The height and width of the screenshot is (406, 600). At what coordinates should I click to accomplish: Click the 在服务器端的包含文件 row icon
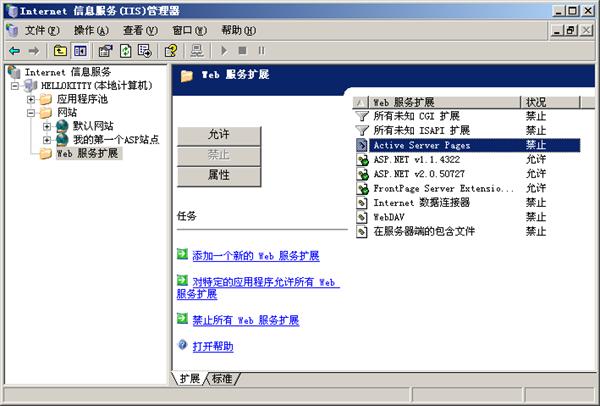coord(362,232)
